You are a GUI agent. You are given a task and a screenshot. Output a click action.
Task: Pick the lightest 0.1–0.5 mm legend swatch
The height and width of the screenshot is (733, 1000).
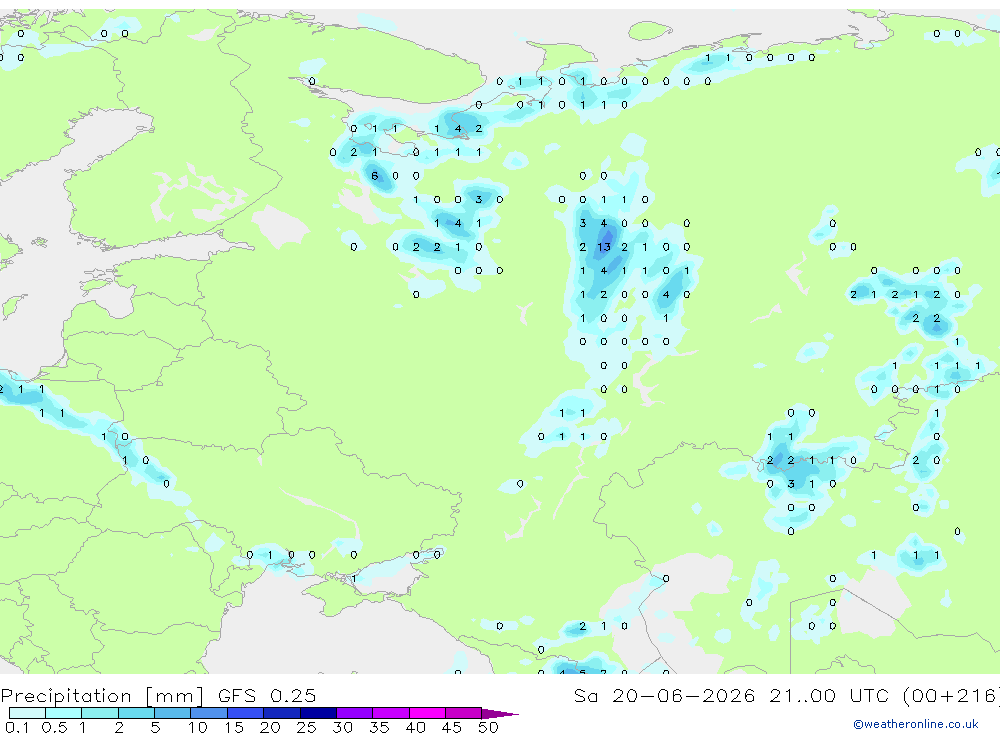pos(27,713)
